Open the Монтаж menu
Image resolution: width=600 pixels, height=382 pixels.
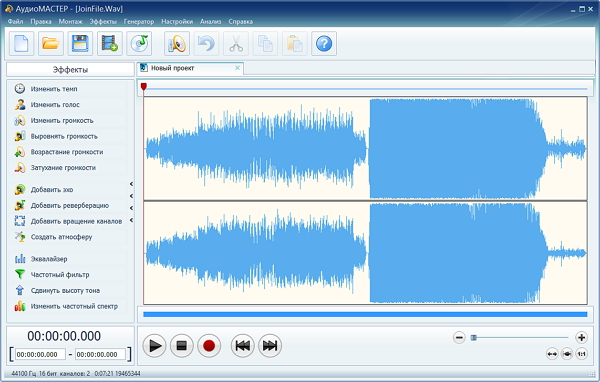tap(70, 21)
